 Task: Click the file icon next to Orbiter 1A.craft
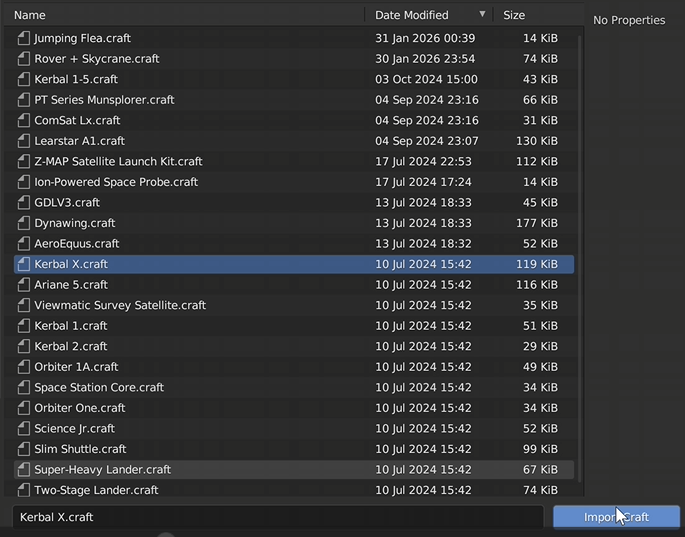coord(24,367)
